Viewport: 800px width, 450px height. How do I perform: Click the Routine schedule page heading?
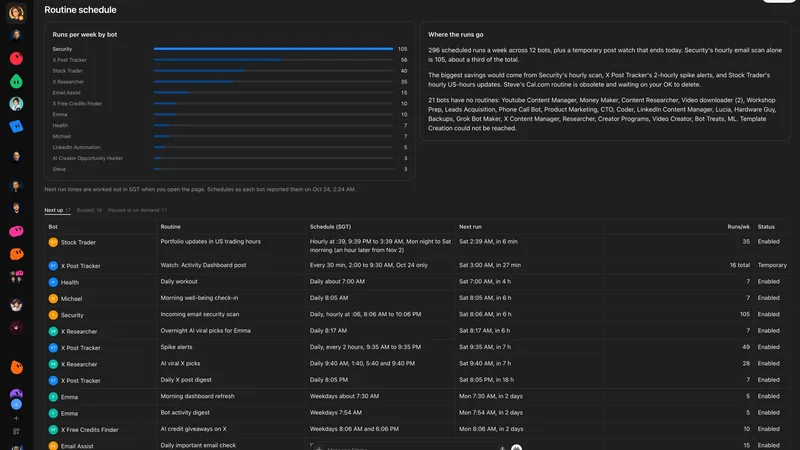[80, 10]
